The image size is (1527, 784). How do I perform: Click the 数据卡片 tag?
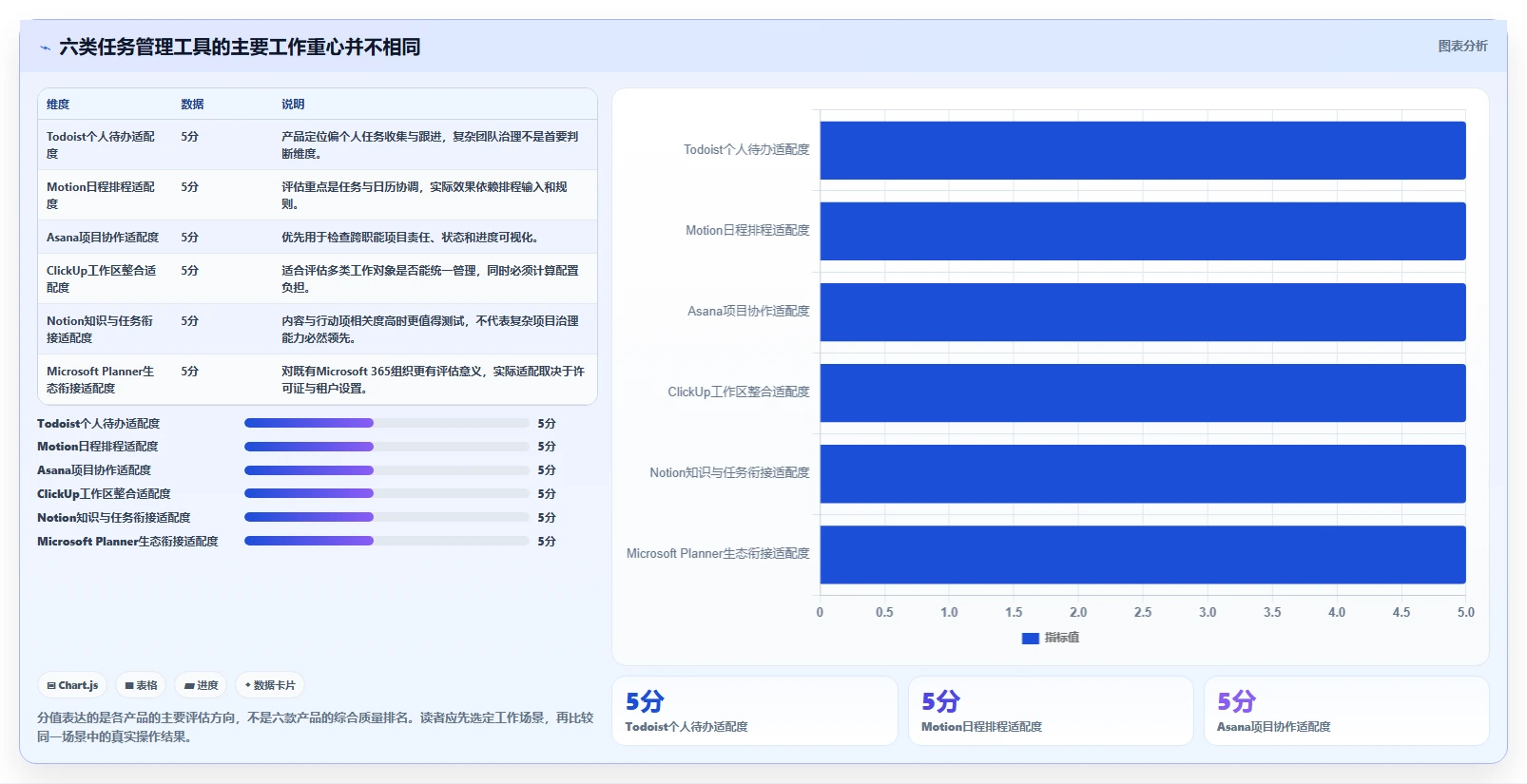[x=270, y=685]
